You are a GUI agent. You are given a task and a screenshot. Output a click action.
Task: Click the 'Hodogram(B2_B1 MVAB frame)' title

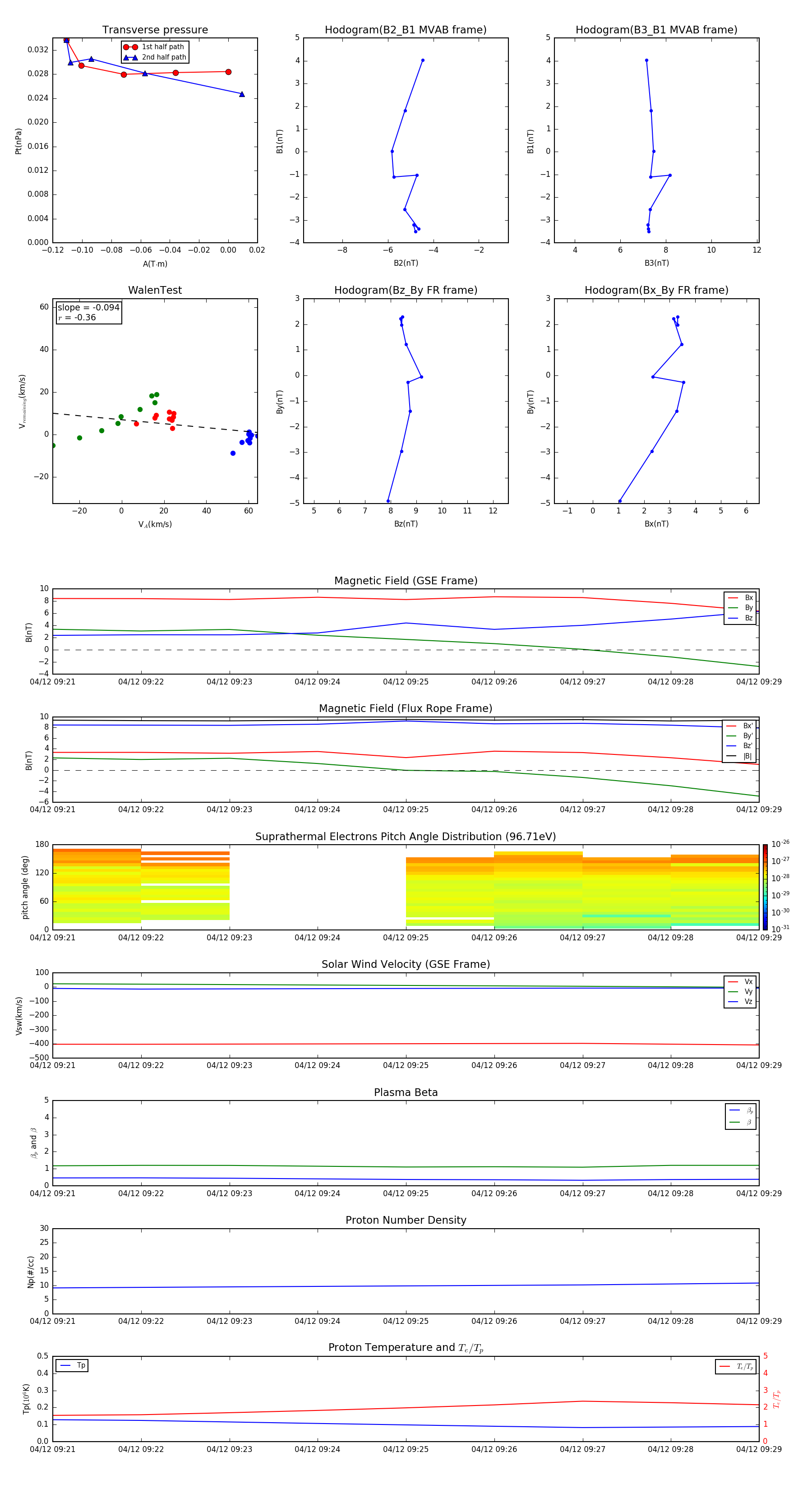pyautogui.click(x=406, y=29)
